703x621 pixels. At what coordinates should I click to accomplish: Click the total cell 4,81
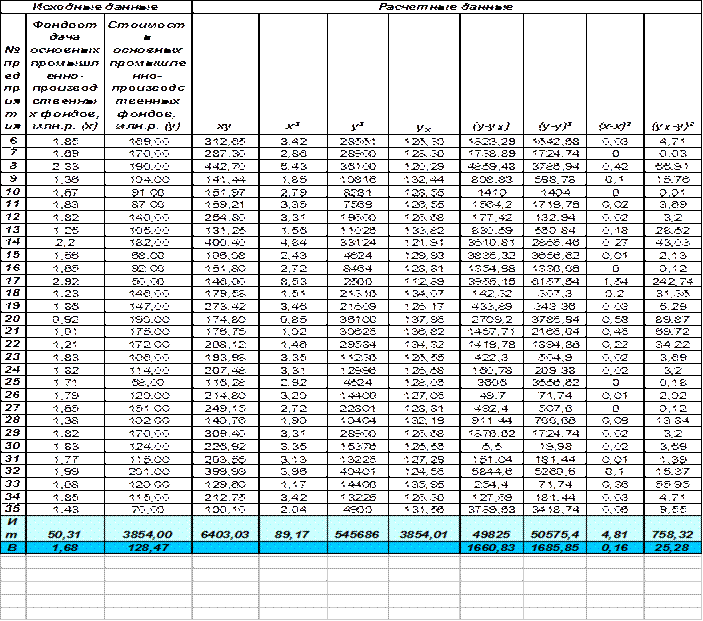[615, 529]
